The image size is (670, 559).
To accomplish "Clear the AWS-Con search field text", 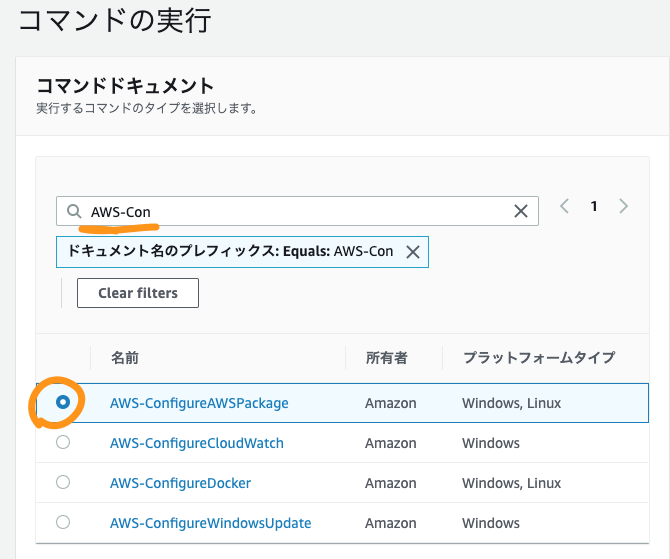I will (520, 211).
